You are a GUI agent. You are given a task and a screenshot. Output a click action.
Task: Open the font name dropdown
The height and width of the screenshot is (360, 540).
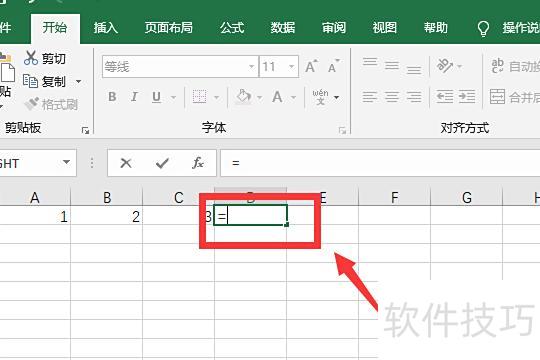252,66
